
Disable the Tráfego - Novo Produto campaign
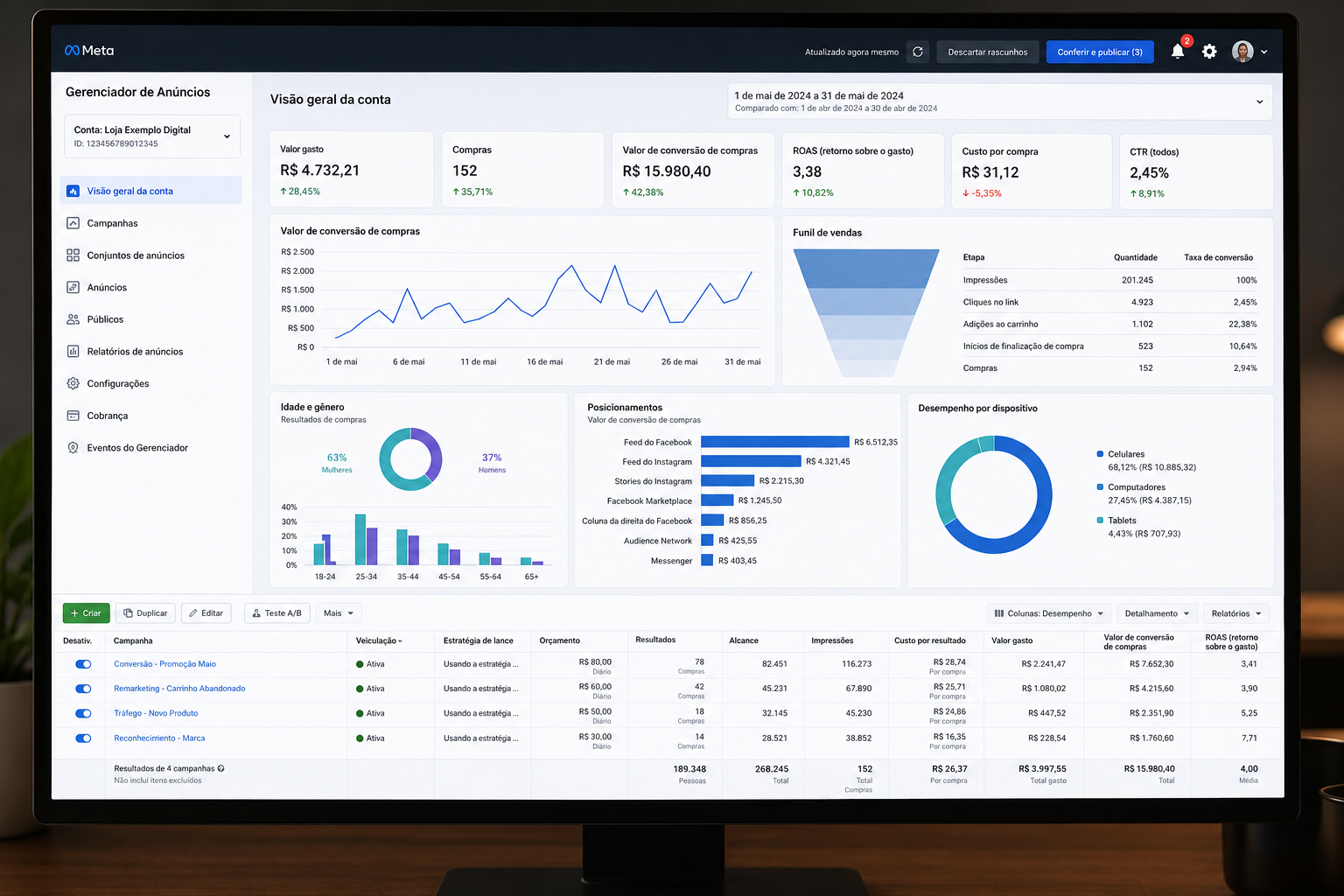83,713
